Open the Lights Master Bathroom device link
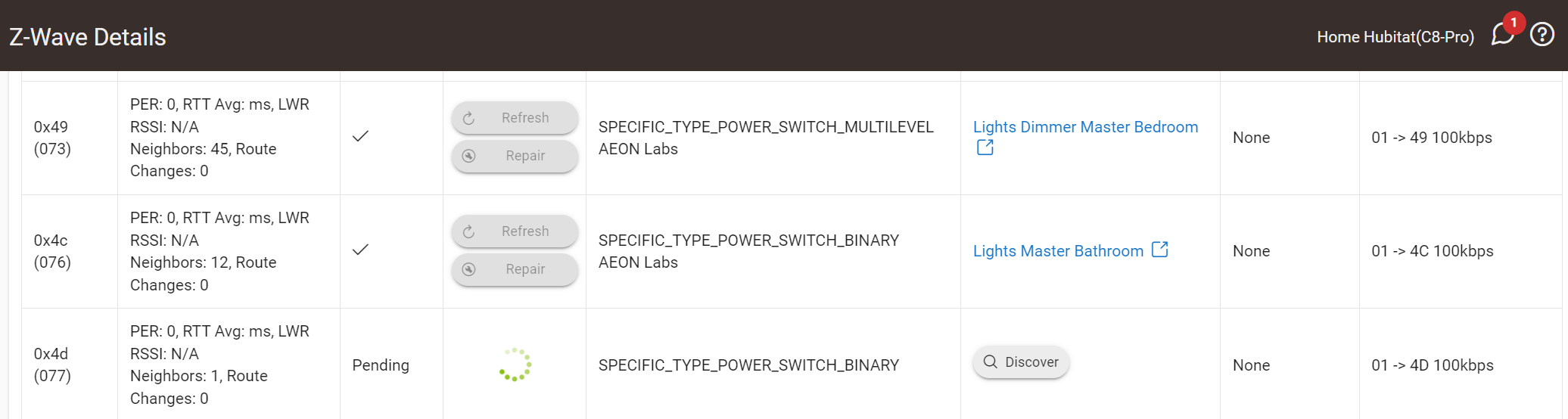1568x419 pixels. (1058, 251)
